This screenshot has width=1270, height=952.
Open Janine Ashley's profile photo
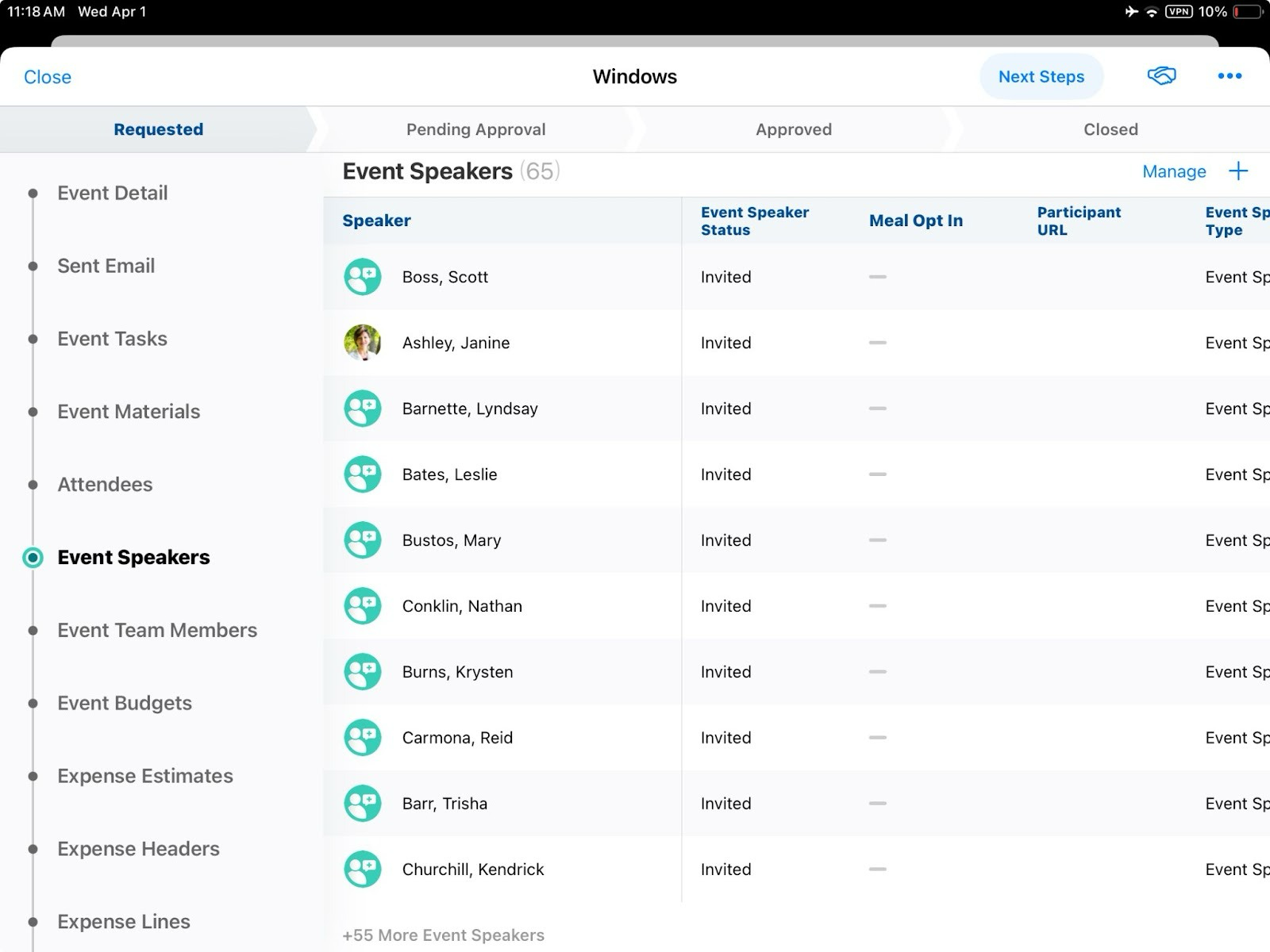coord(363,343)
